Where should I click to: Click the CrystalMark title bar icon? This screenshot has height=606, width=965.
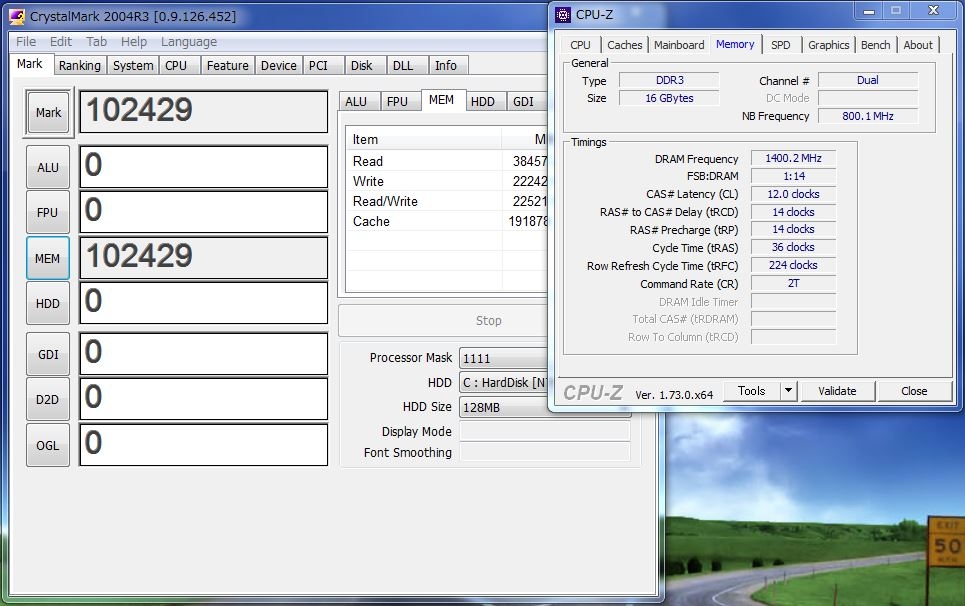coord(16,15)
